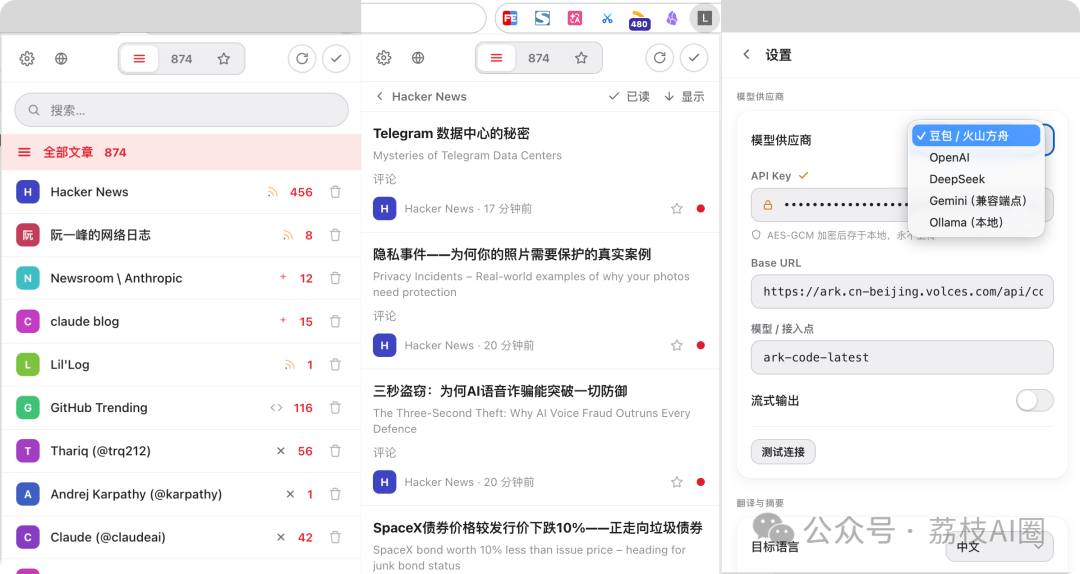The height and width of the screenshot is (574, 1080).
Task: Click the FE browser extension icon
Action: [x=510, y=19]
